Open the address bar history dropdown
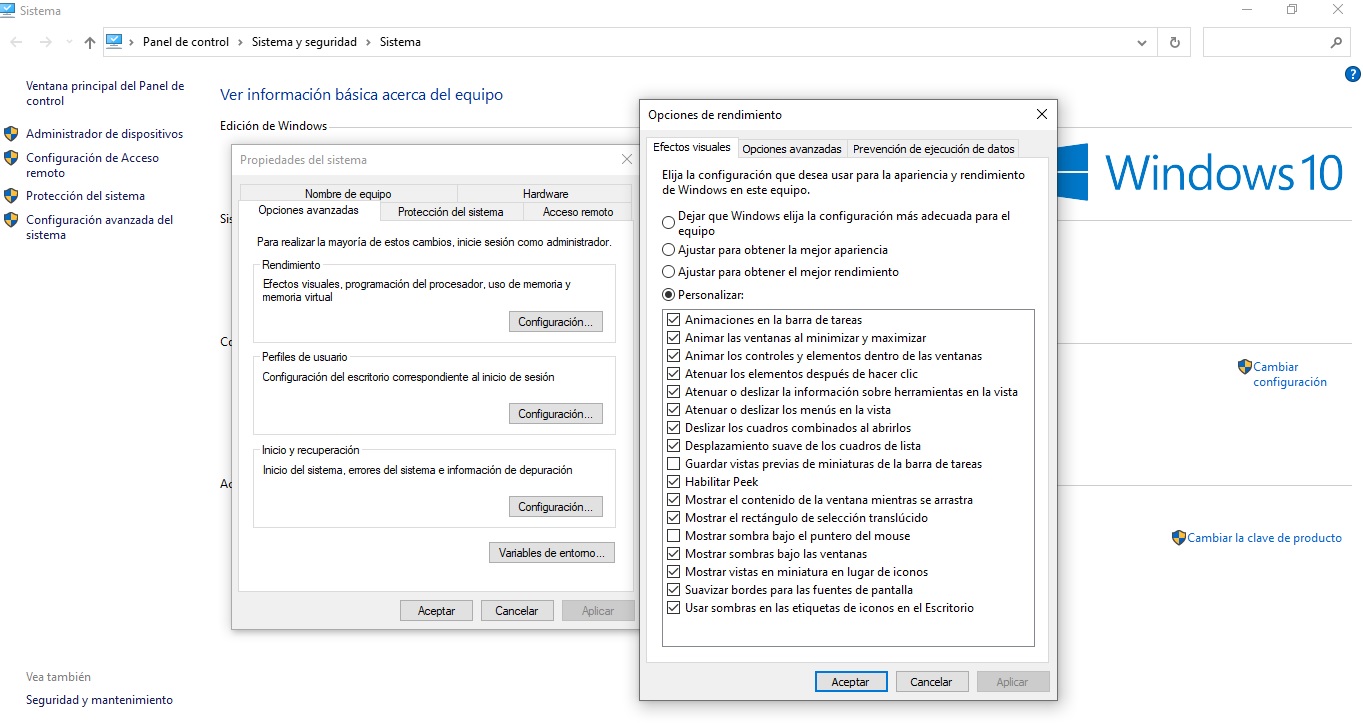This screenshot has height=727, width=1363. [1143, 42]
